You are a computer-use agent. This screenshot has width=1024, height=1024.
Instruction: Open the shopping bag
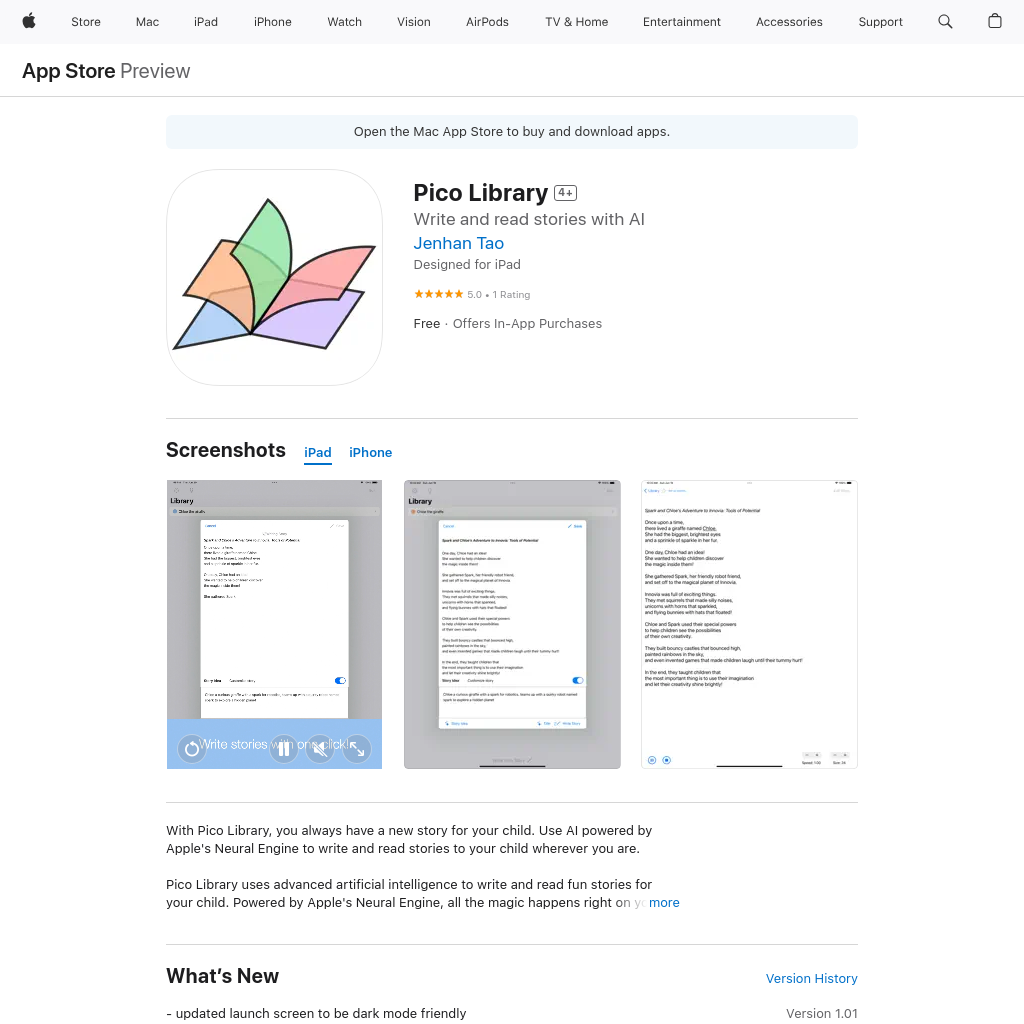[x=995, y=21]
